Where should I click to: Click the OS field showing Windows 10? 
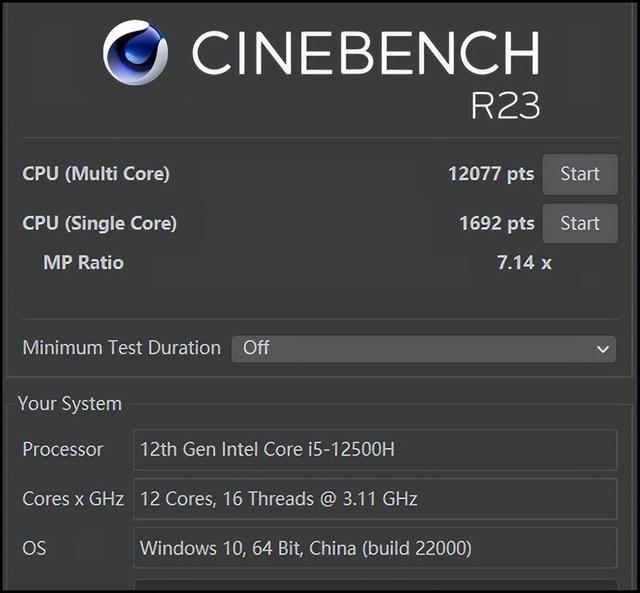click(375, 548)
